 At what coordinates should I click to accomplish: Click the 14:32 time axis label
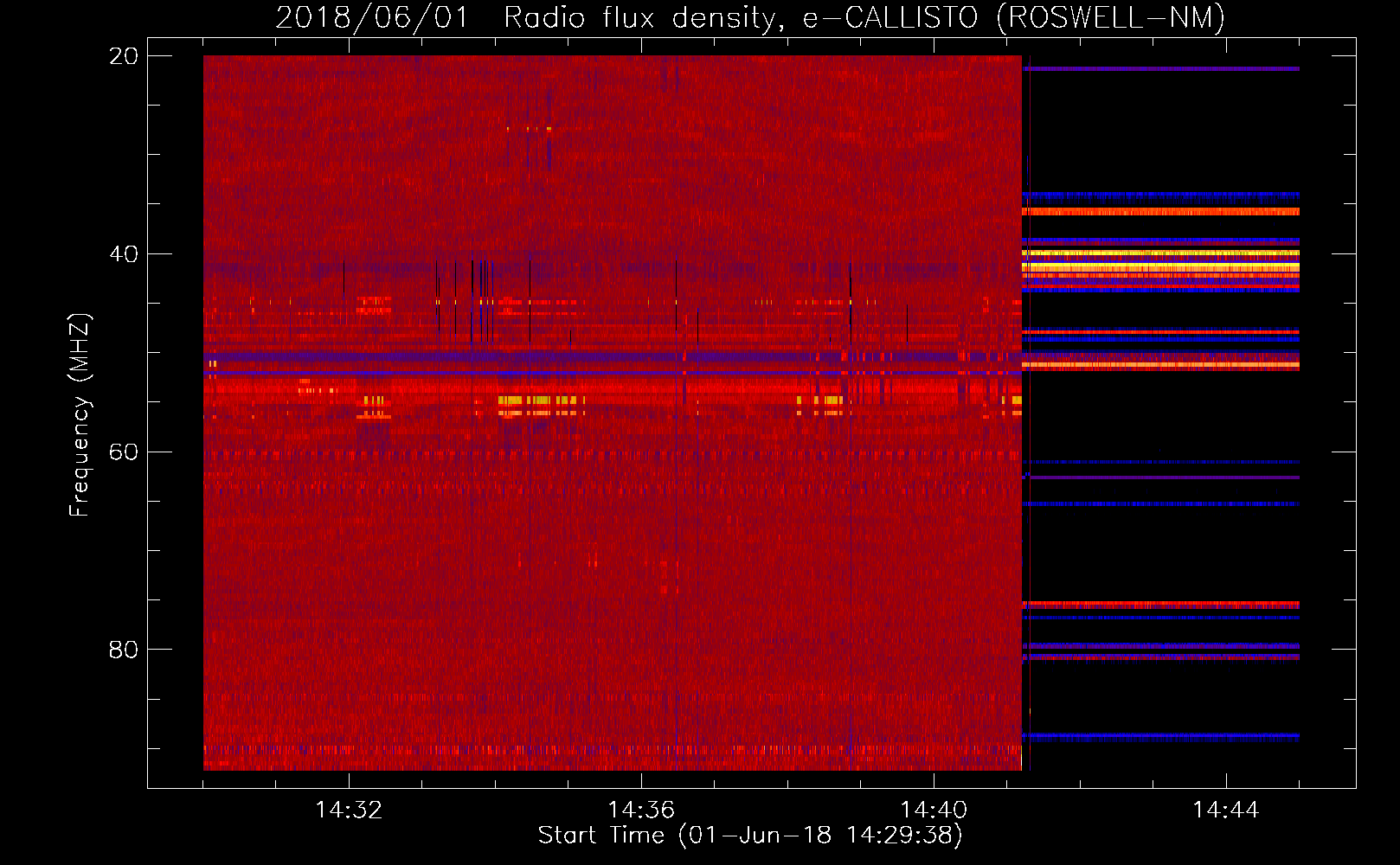349,811
